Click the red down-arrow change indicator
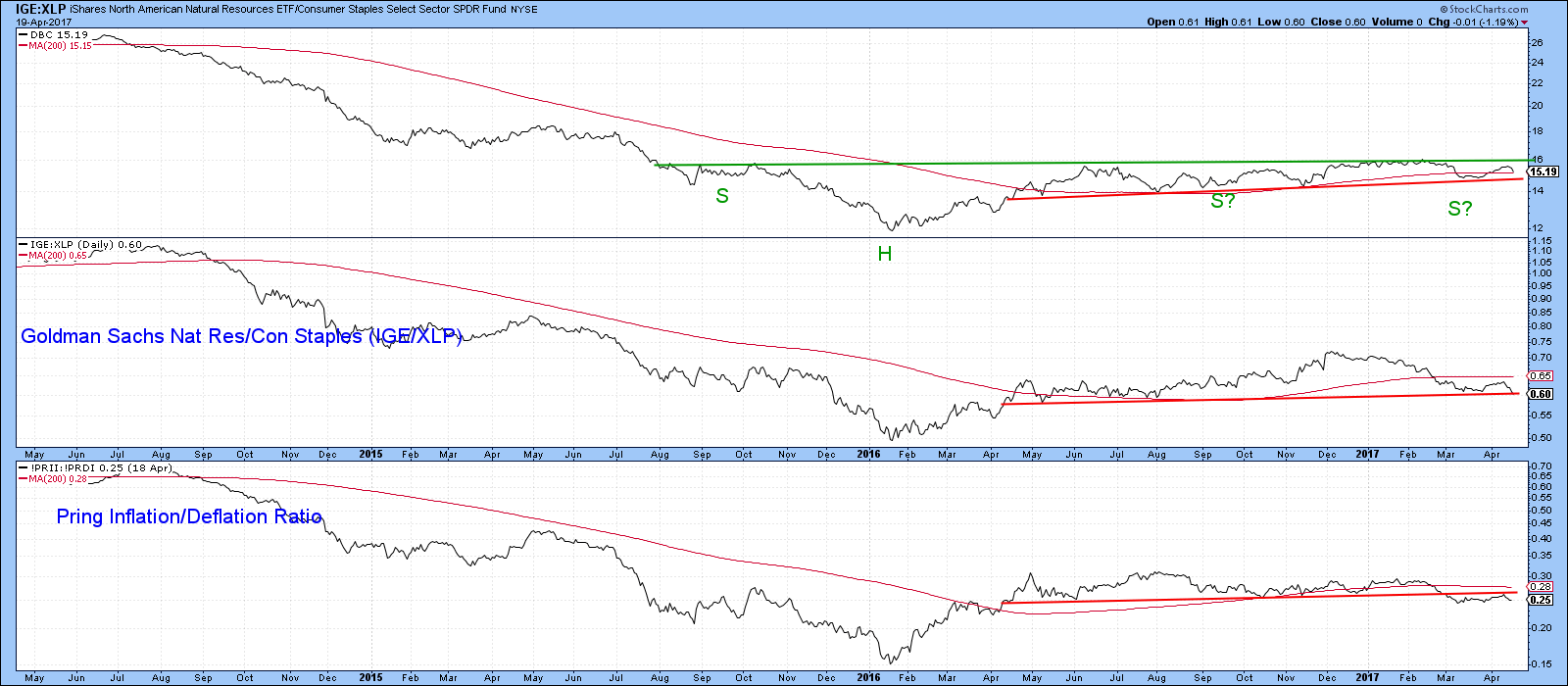The height and width of the screenshot is (686, 1568). click(x=1524, y=22)
